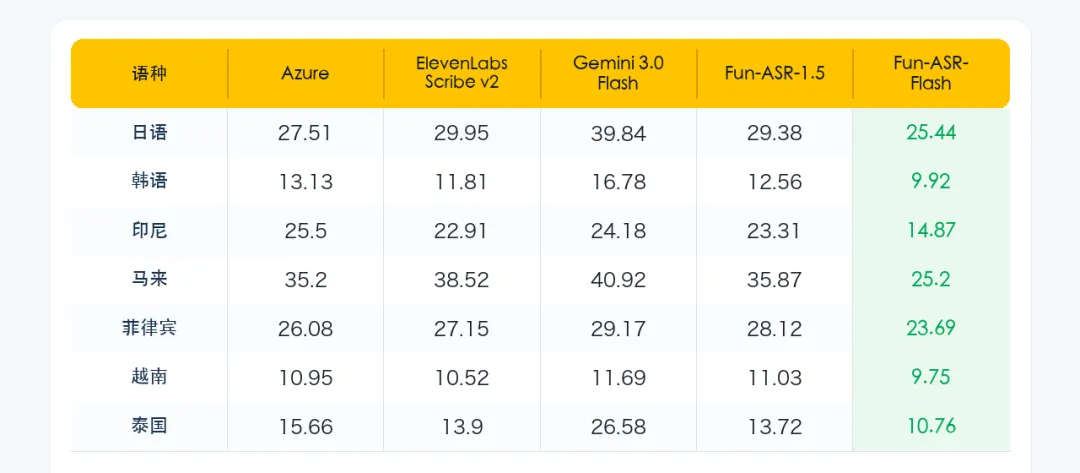Select the 韩语 row label
The height and width of the screenshot is (473, 1080).
tap(149, 181)
